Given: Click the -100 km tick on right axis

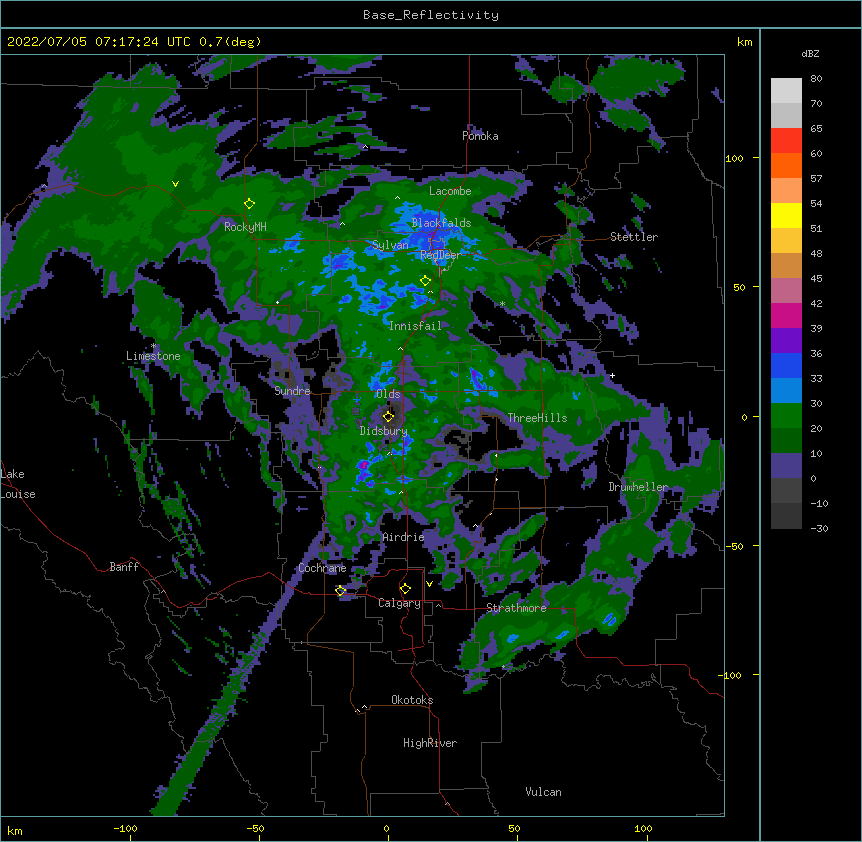Looking at the screenshot, I should point(732,675).
